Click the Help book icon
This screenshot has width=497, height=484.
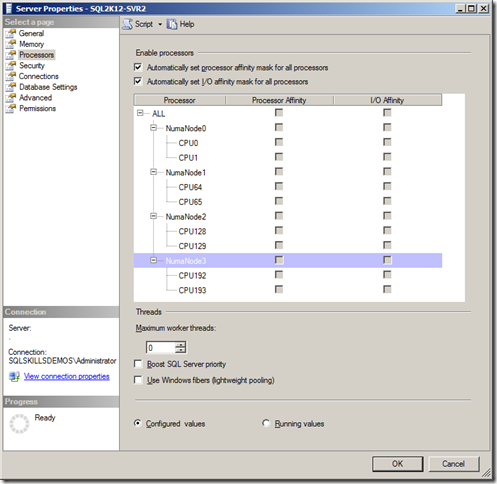(x=172, y=24)
